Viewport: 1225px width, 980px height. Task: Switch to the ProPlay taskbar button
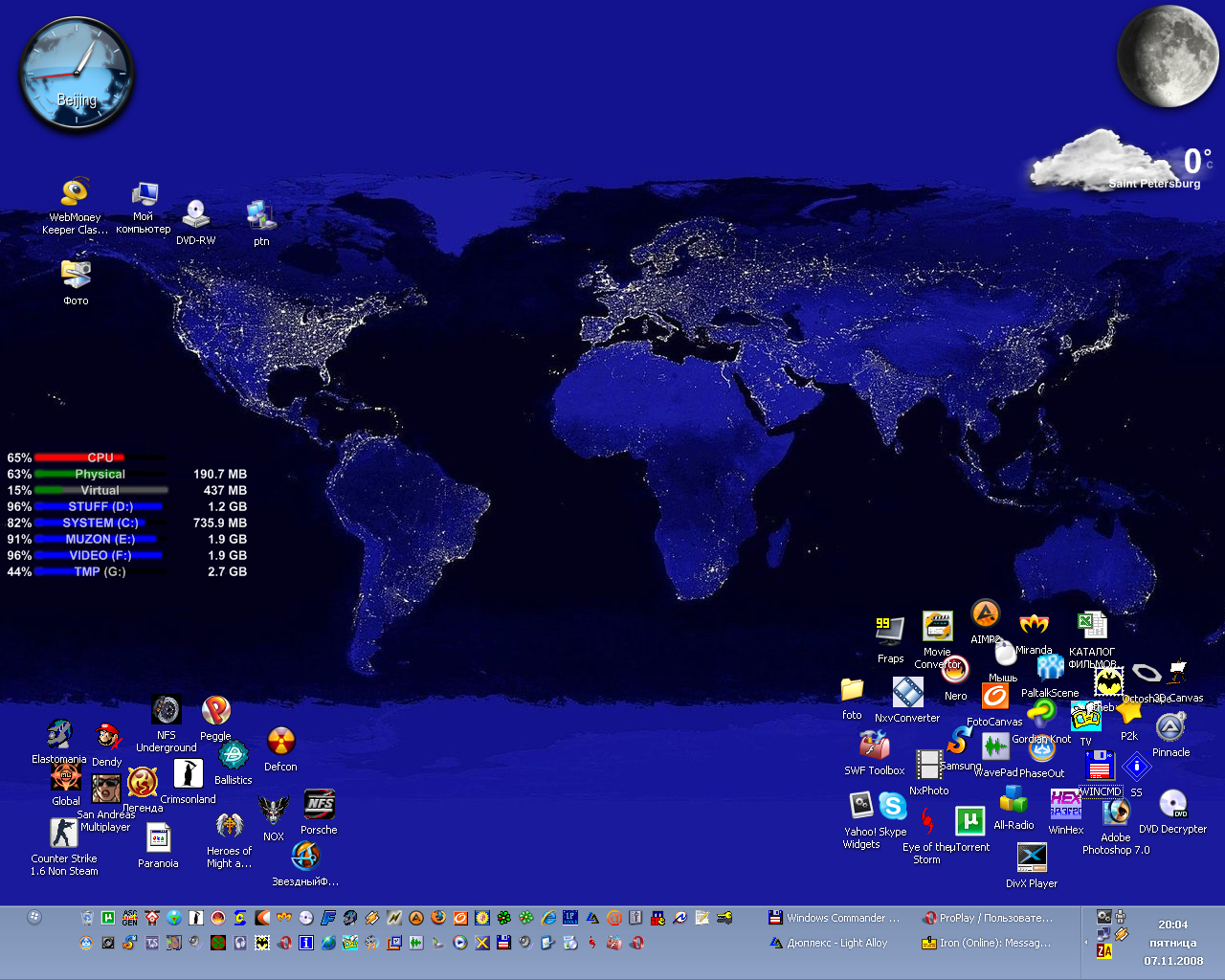pyautogui.click(x=988, y=918)
